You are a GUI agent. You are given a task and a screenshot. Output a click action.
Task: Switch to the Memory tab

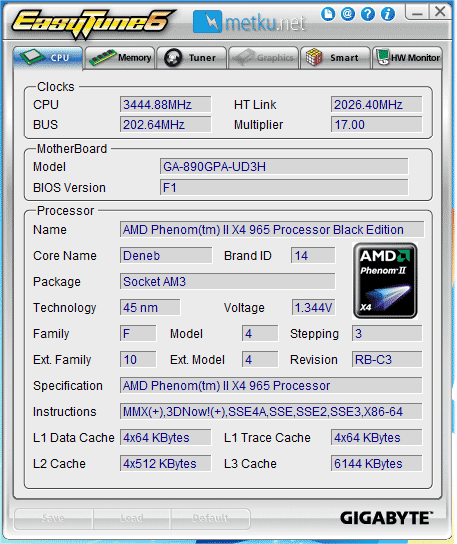click(x=120, y=58)
